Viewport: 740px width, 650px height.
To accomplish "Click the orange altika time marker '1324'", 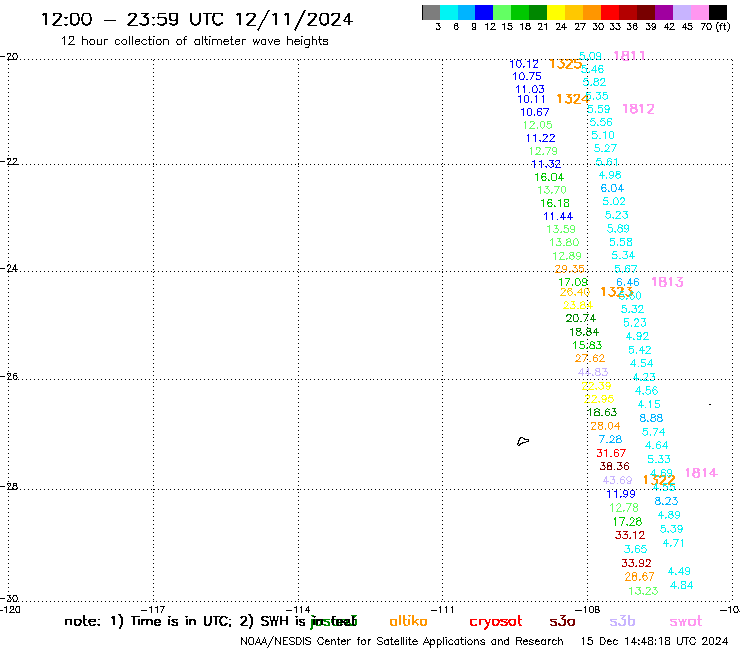I will [x=572, y=99].
